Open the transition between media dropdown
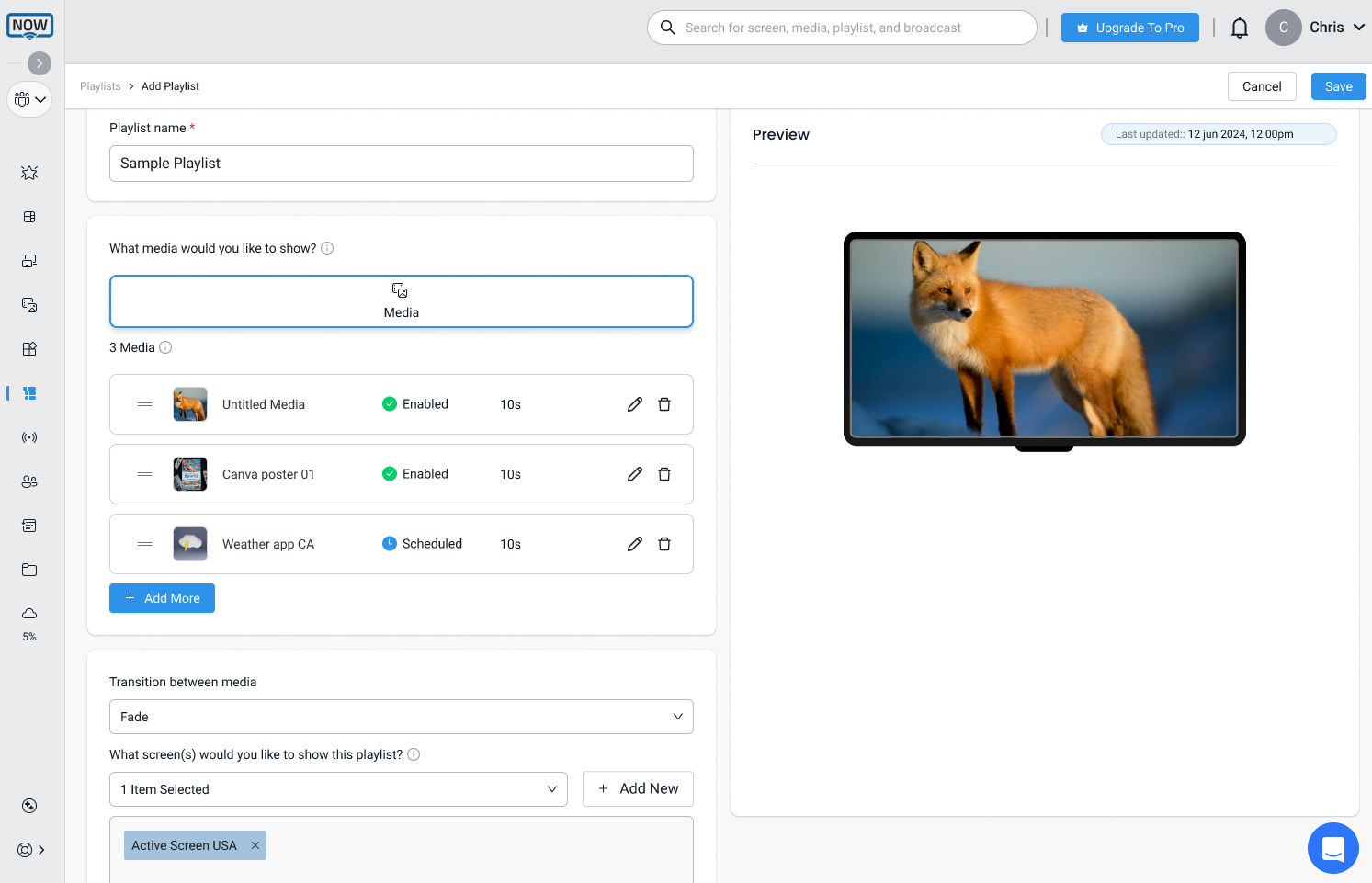Screen dimensions: 1372x883 (402, 717)
